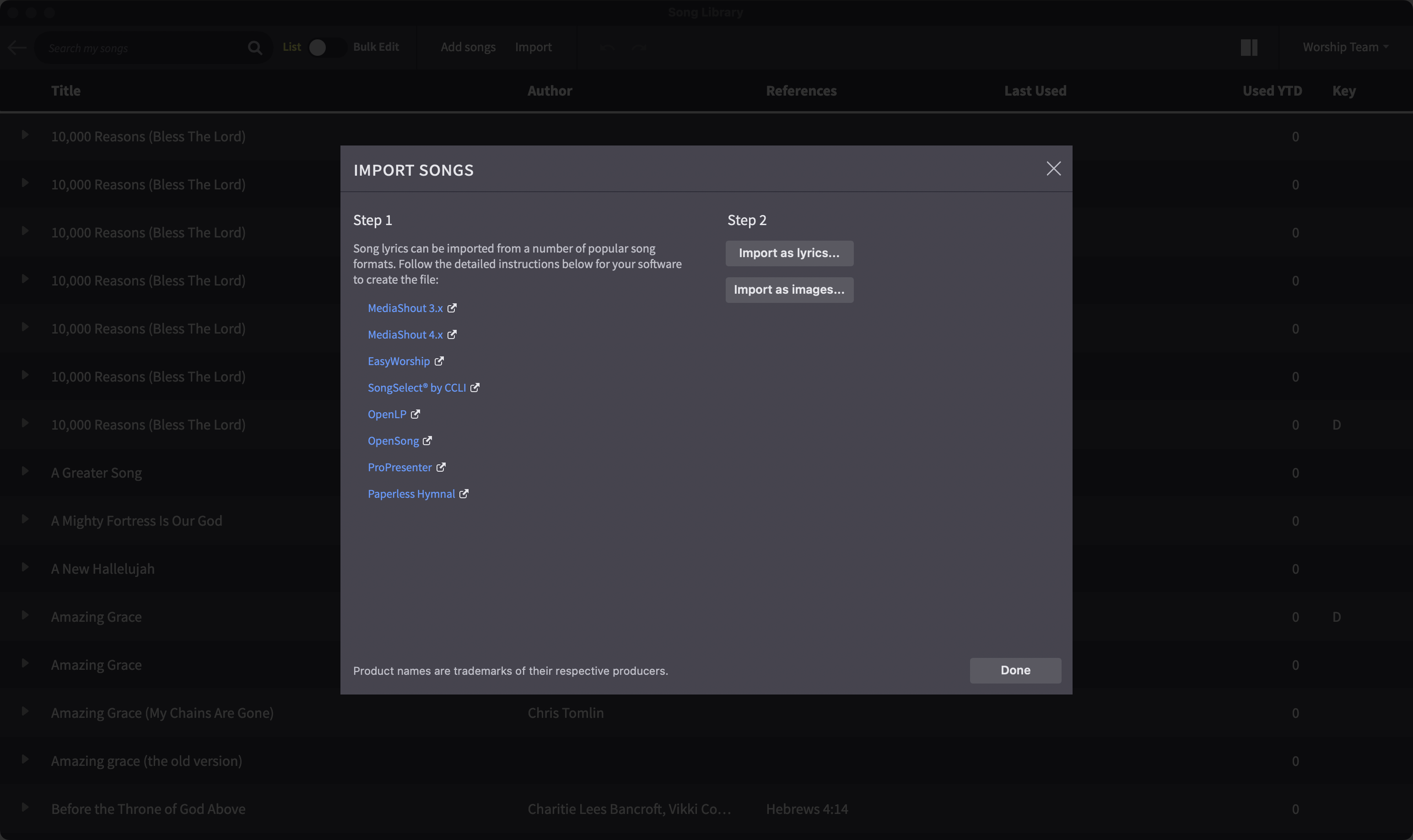Click external-link icon beside MediaShout 3.x
Image resolution: width=1413 pixels, height=840 pixels.
click(452, 308)
